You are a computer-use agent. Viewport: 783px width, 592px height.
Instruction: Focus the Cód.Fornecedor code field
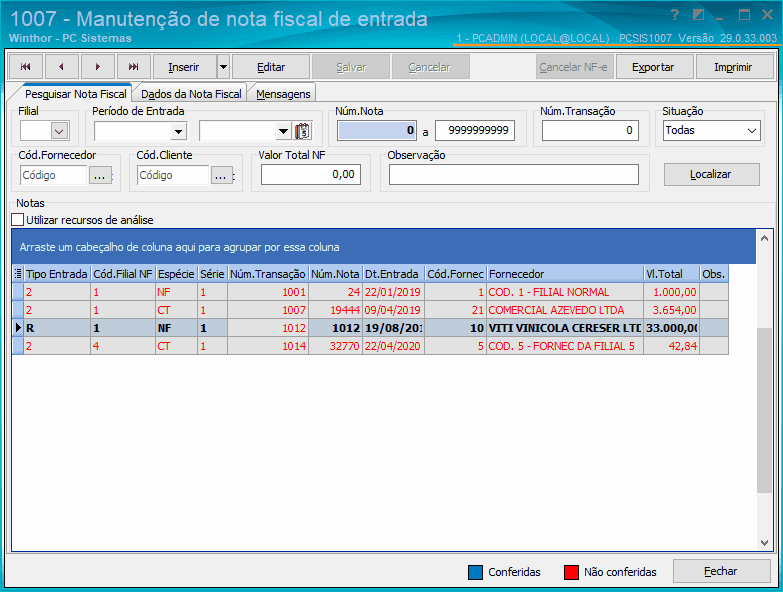point(53,175)
